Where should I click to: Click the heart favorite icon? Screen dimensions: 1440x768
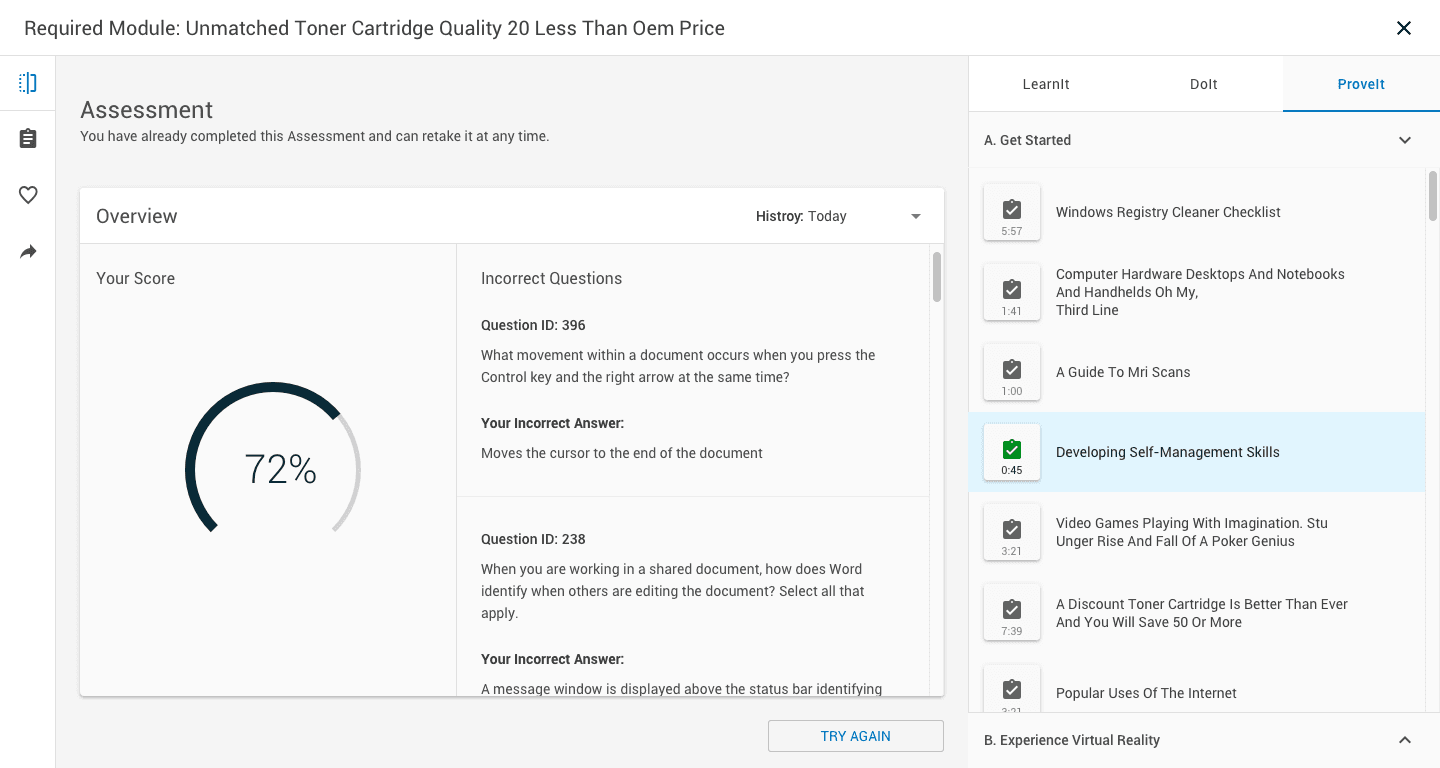pos(28,195)
